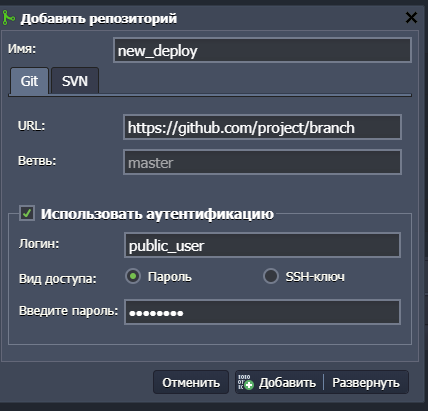Screen dimensions: 428x411
Task: Click the binary green-plus icon on Добавить
Action: click(x=245, y=382)
